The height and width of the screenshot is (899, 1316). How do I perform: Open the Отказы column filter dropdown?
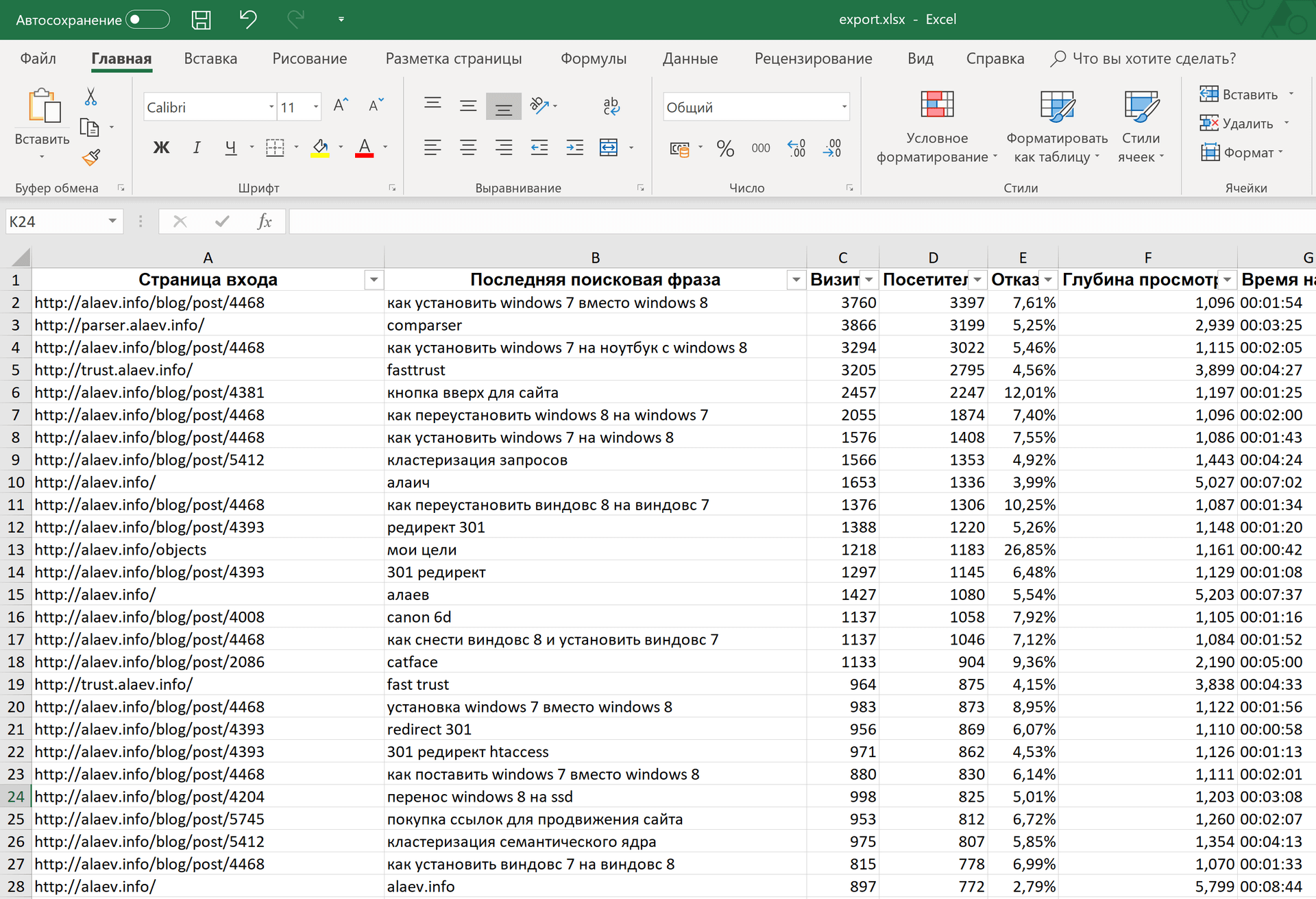coord(1048,280)
